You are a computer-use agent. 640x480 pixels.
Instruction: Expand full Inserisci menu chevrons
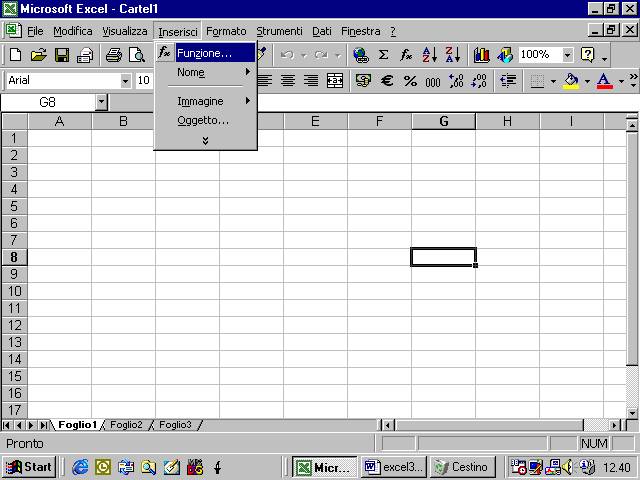click(x=205, y=141)
